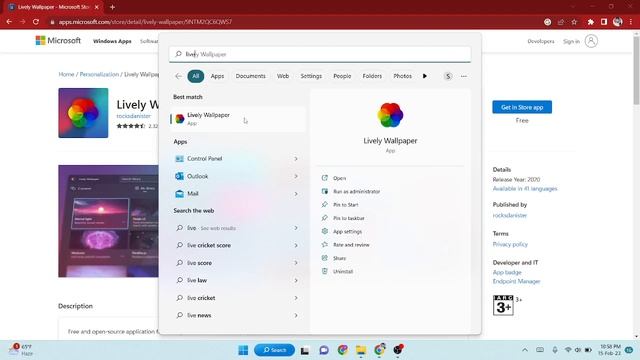Image resolution: width=640 pixels, height=360 pixels.
Task: Open App settings for Lively Wallpaper
Action: click(x=347, y=231)
